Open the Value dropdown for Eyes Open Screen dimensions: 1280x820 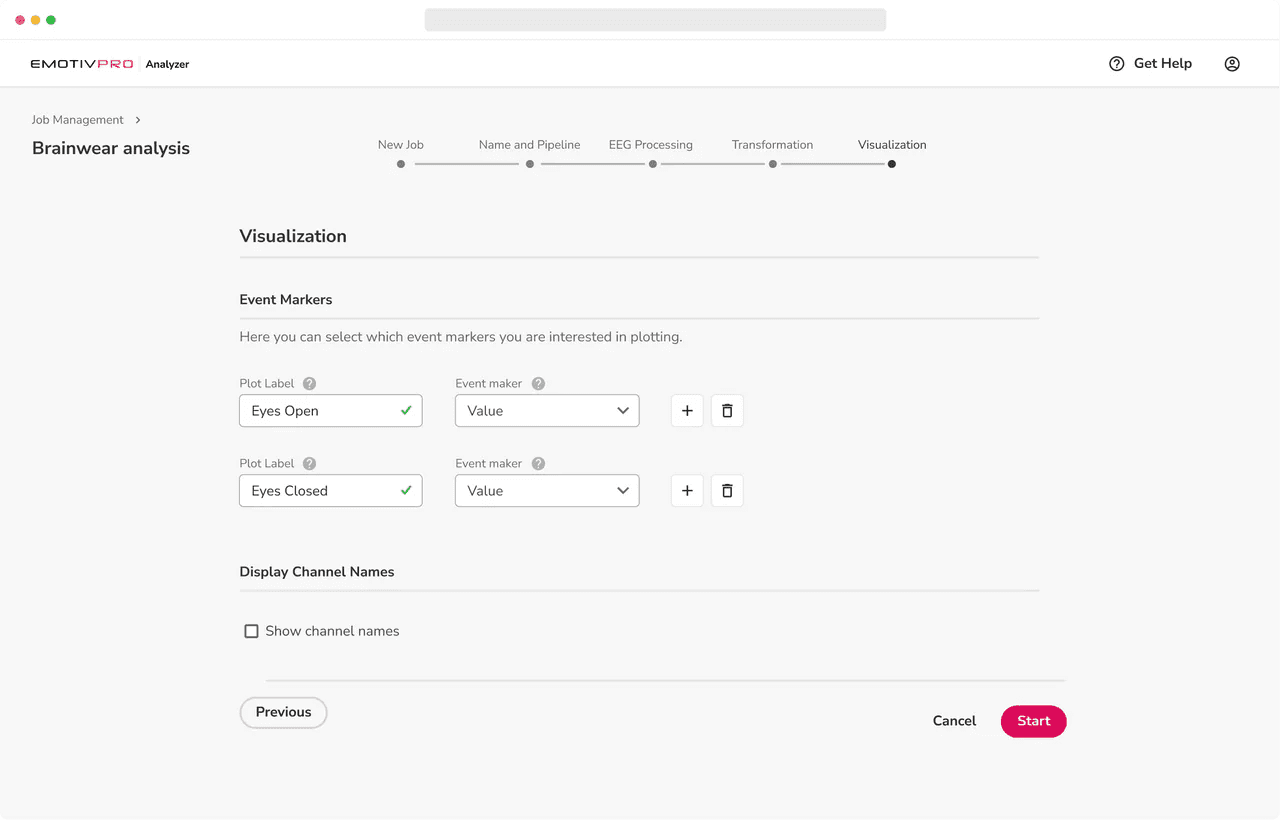tap(547, 410)
